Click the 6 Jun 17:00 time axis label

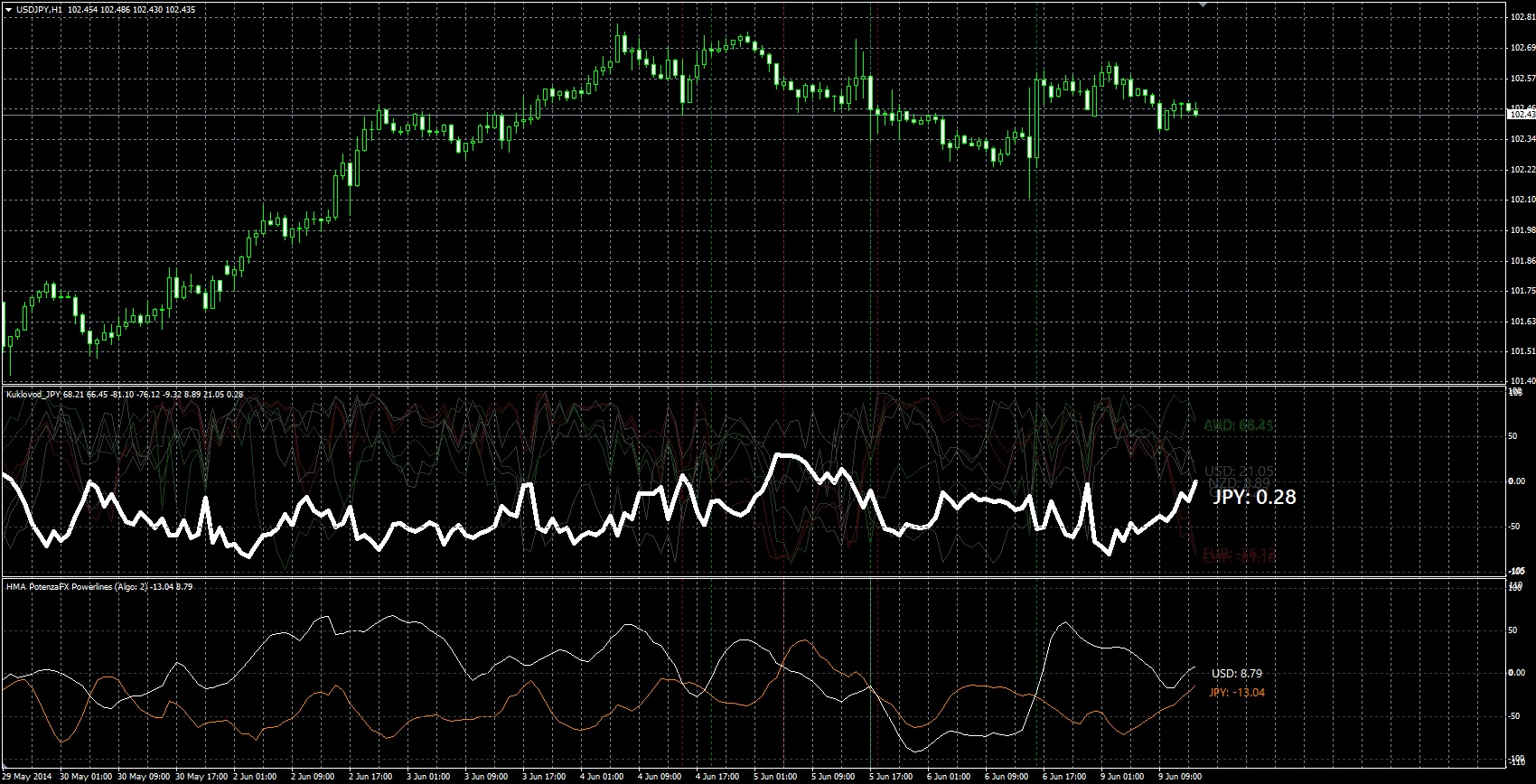pyautogui.click(x=1064, y=777)
